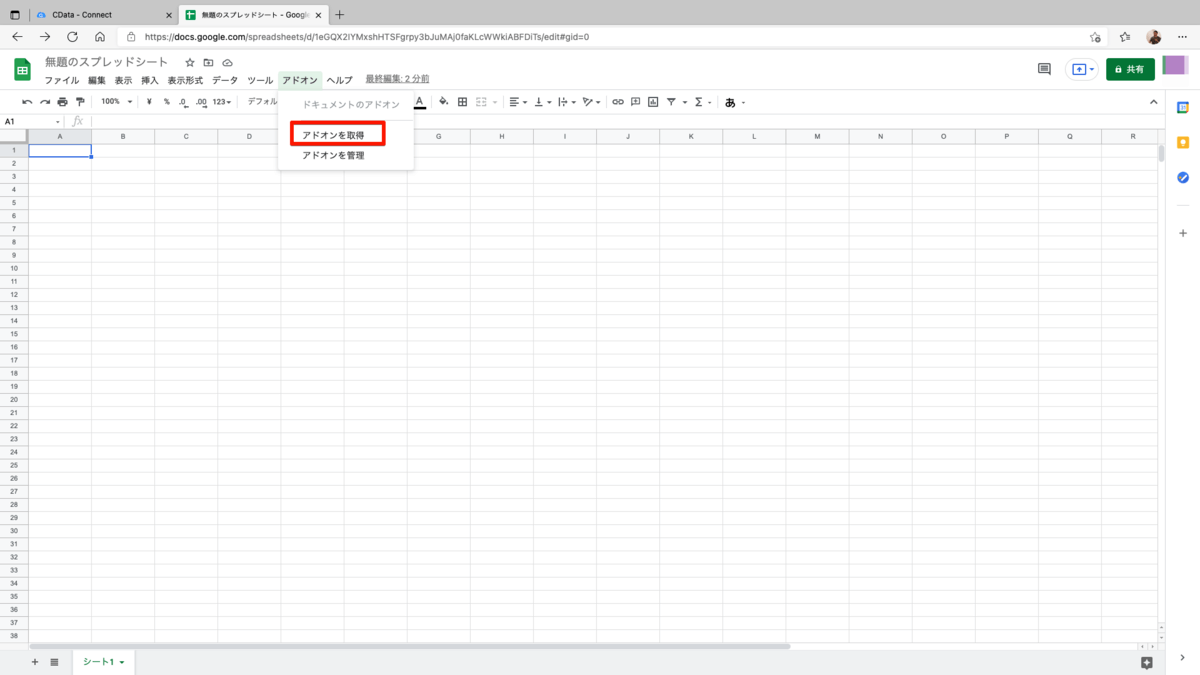Move document using folder icon
The width and height of the screenshot is (1200, 675).
[208, 63]
